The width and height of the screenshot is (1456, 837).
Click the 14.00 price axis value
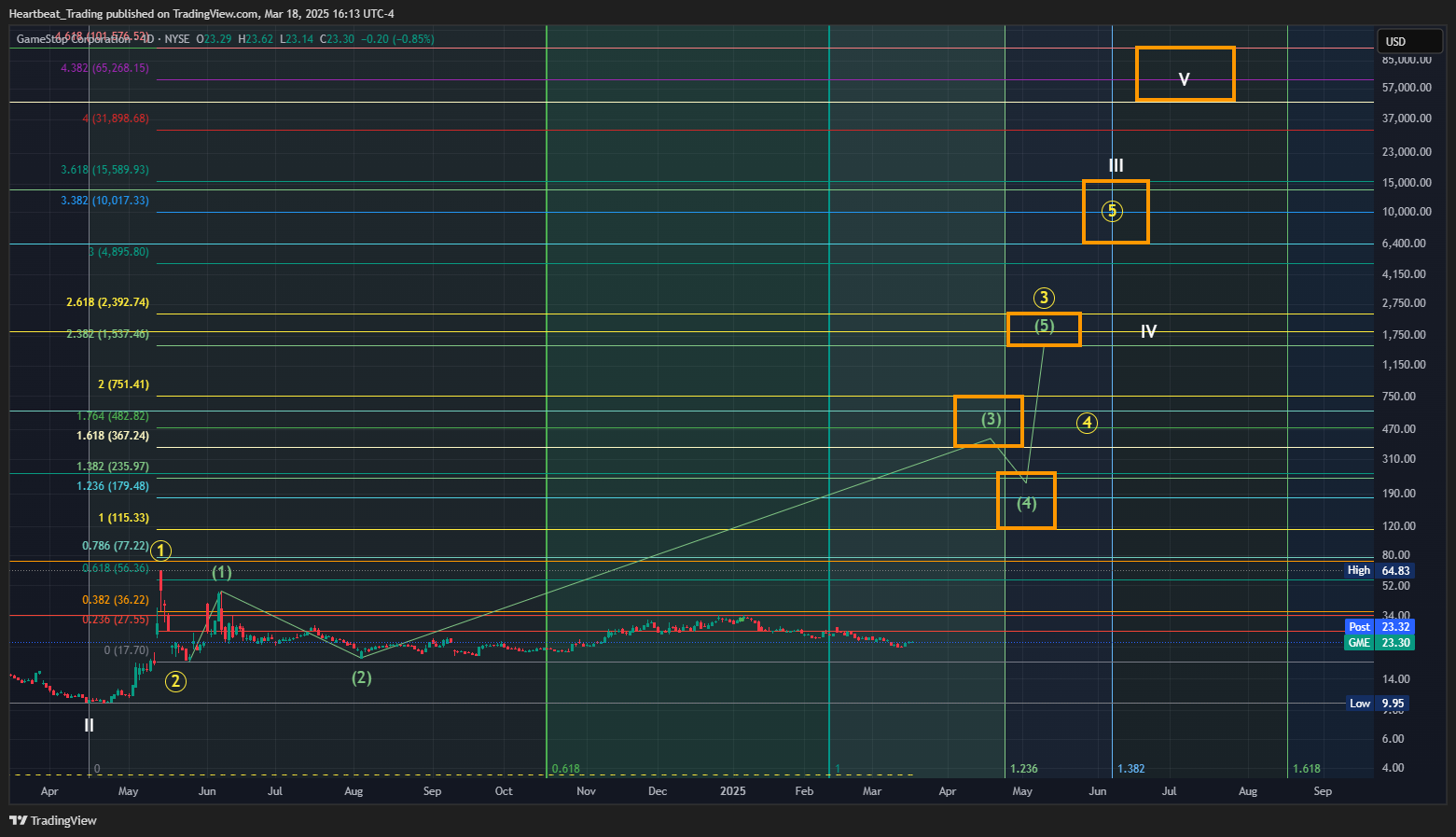1396,679
